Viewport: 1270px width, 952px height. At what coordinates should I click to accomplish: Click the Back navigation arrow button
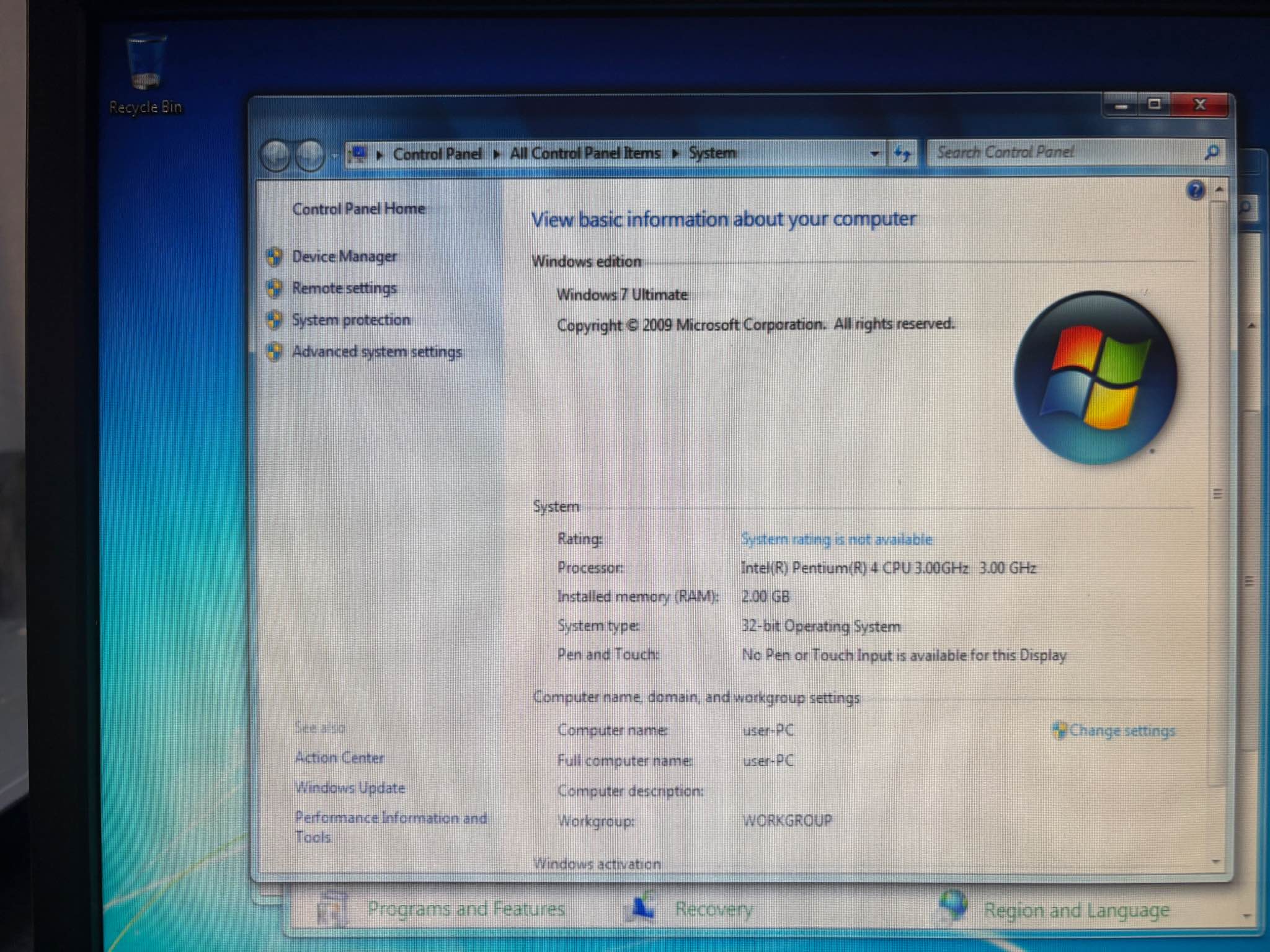pyautogui.click(x=276, y=155)
